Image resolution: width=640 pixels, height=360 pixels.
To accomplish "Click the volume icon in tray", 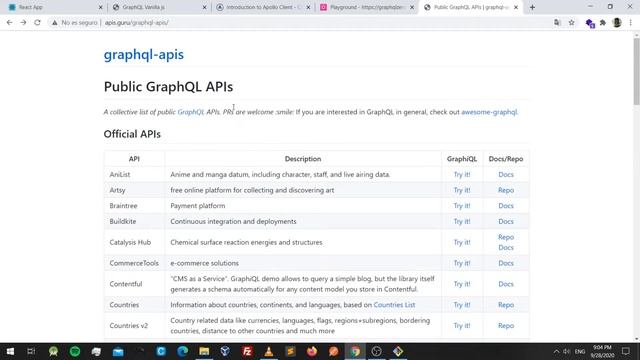I will [567, 351].
